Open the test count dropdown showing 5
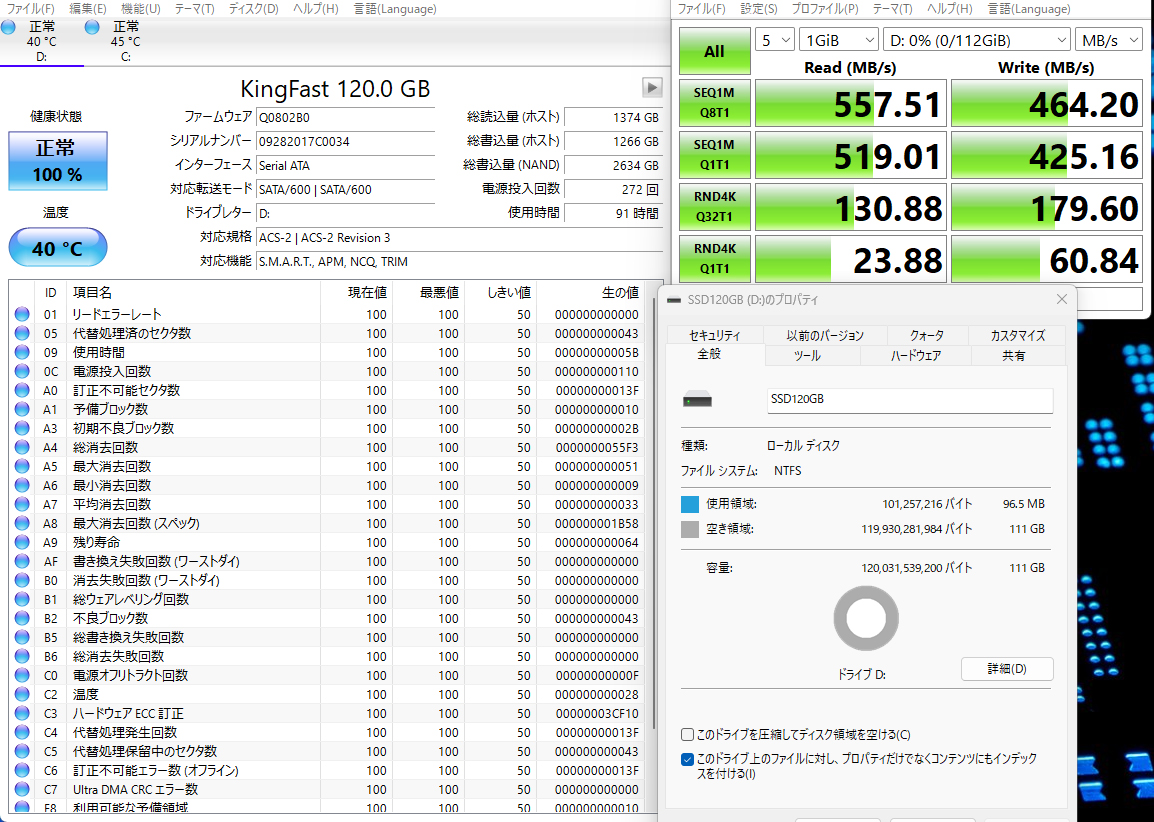The width and height of the screenshot is (1154, 822). 775,40
